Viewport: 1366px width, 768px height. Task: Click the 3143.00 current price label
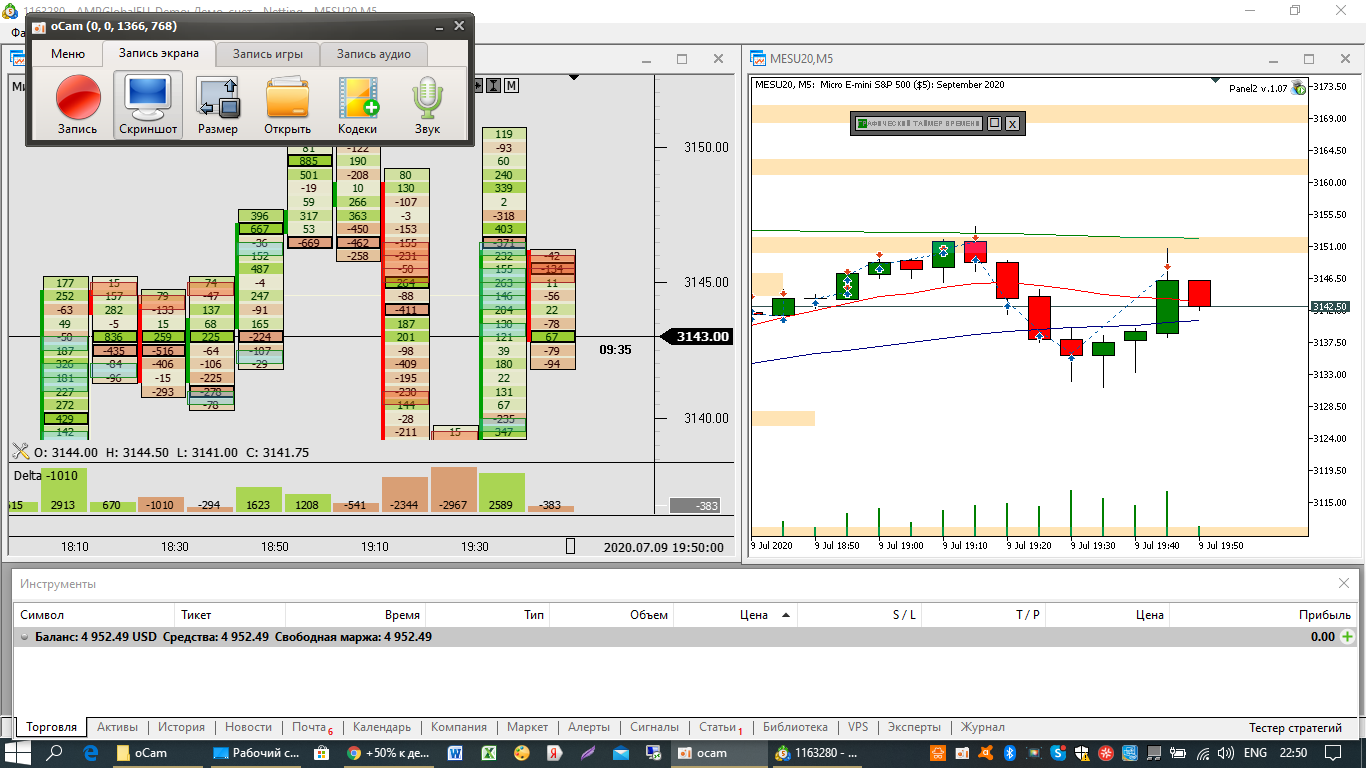tap(699, 337)
